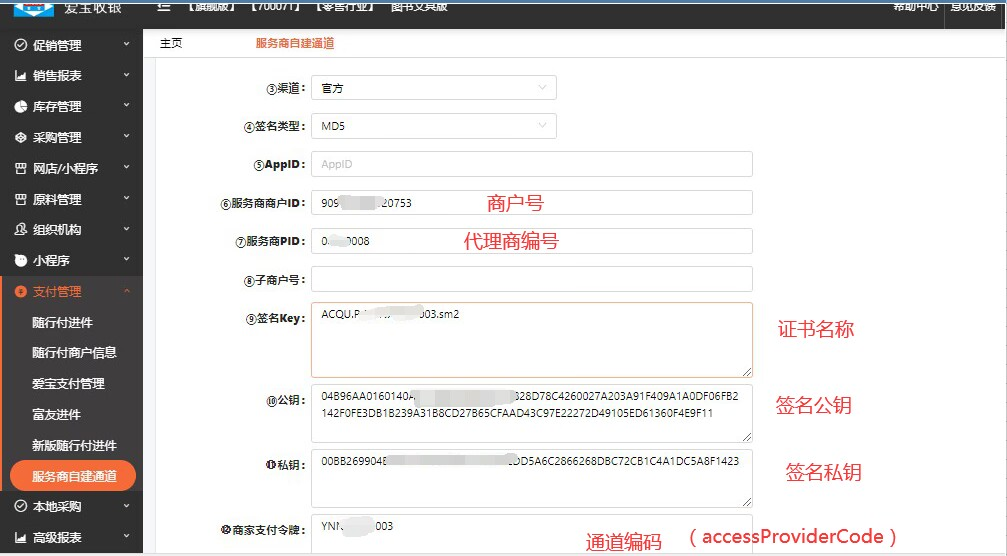The height and width of the screenshot is (556, 1007).
Task: Click the 促销管理 checkmark icon in sidebar
Action: (20, 45)
